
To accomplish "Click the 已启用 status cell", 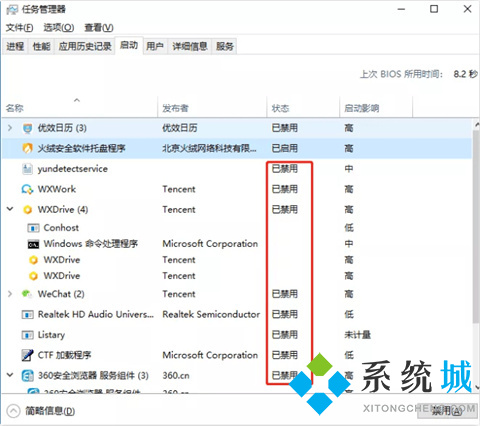I will pyautogui.click(x=285, y=148).
